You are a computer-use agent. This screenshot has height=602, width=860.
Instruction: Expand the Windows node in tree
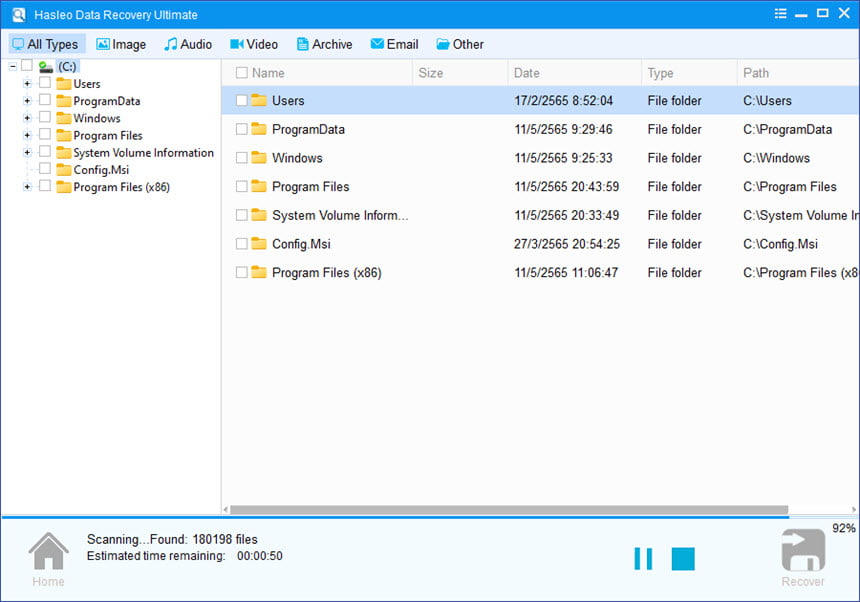[x=27, y=118]
